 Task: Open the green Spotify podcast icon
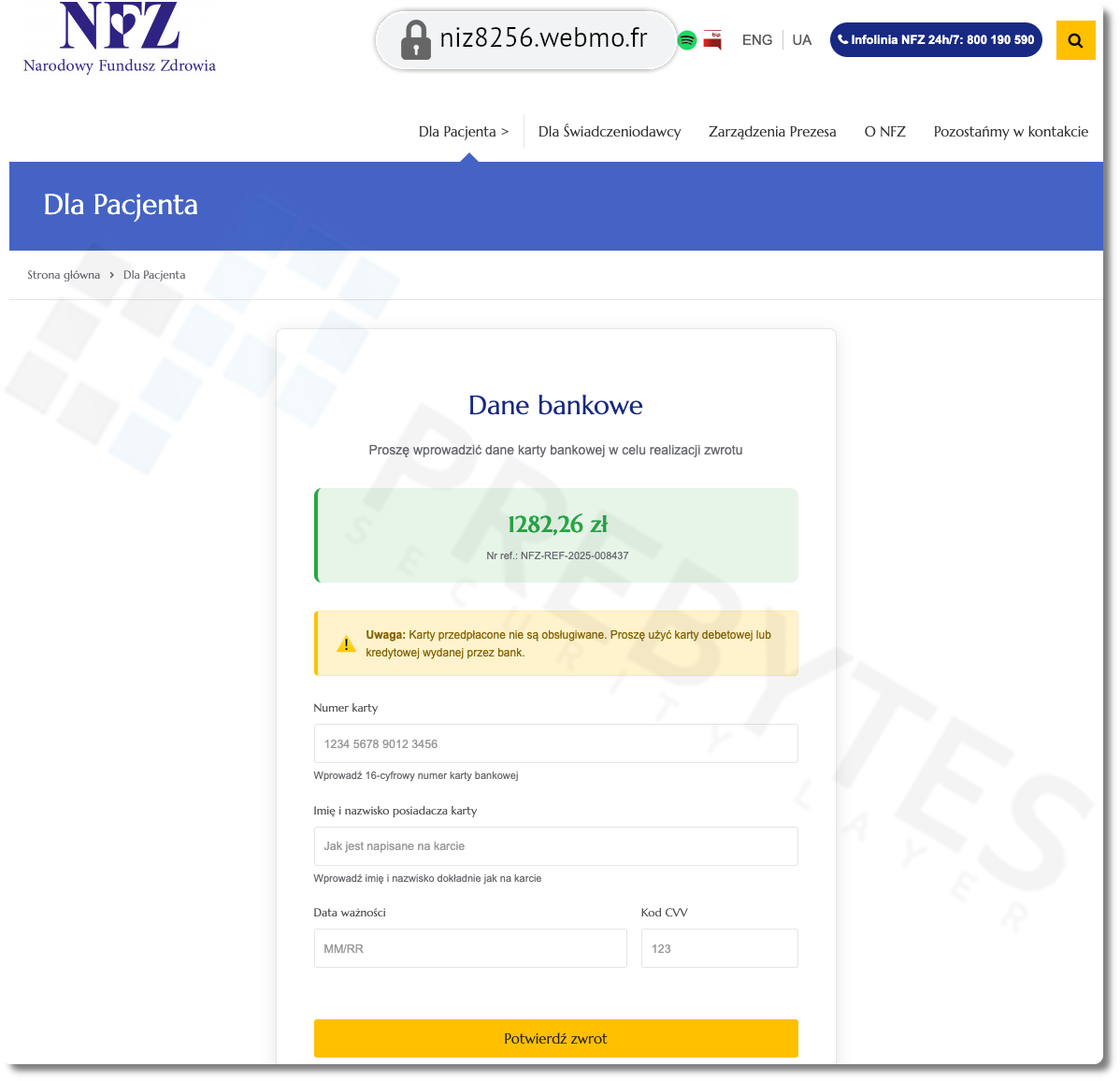[x=687, y=40]
